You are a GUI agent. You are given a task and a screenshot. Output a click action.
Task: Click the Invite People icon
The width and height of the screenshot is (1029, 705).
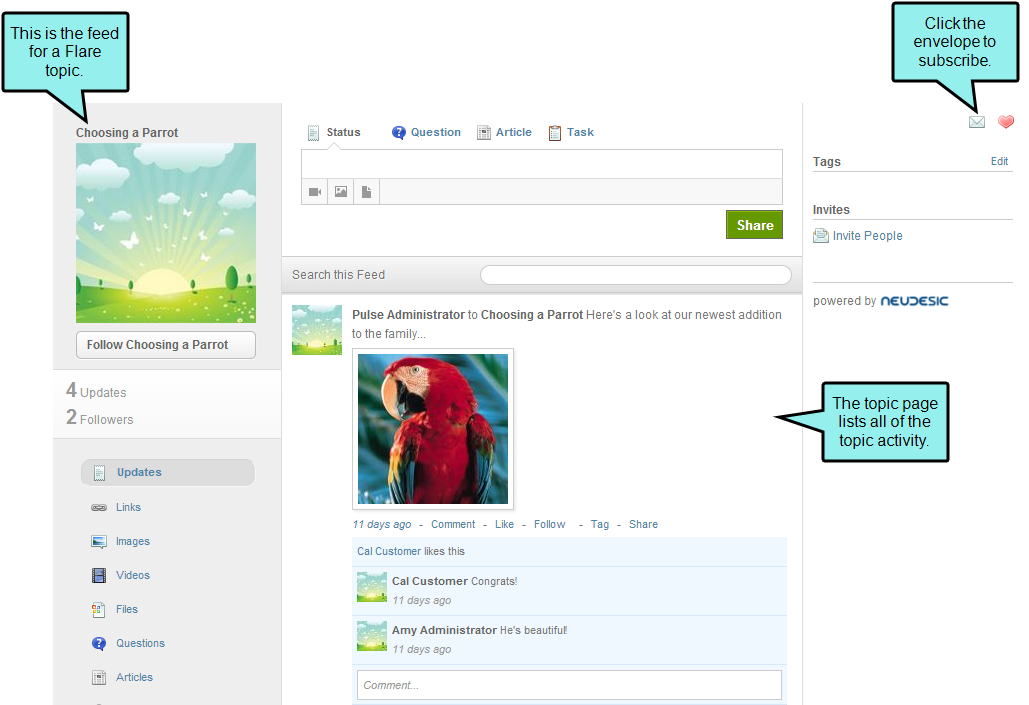820,235
